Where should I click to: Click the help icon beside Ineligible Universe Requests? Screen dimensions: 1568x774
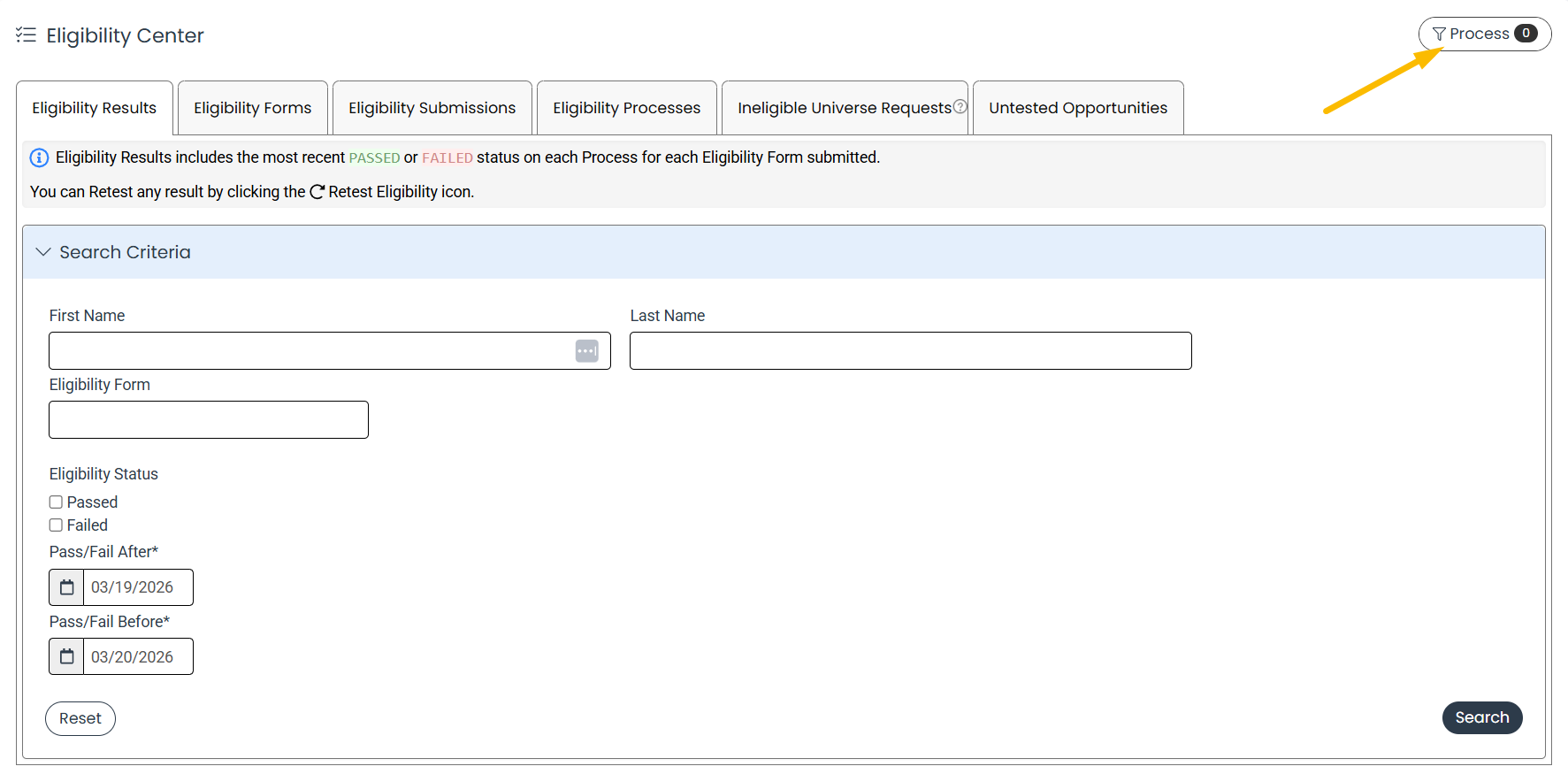coord(960,106)
